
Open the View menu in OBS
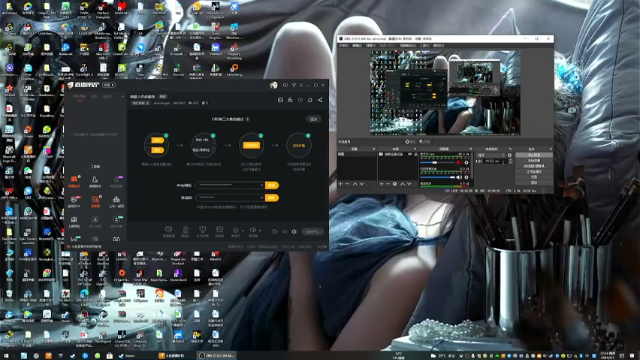[370, 45]
